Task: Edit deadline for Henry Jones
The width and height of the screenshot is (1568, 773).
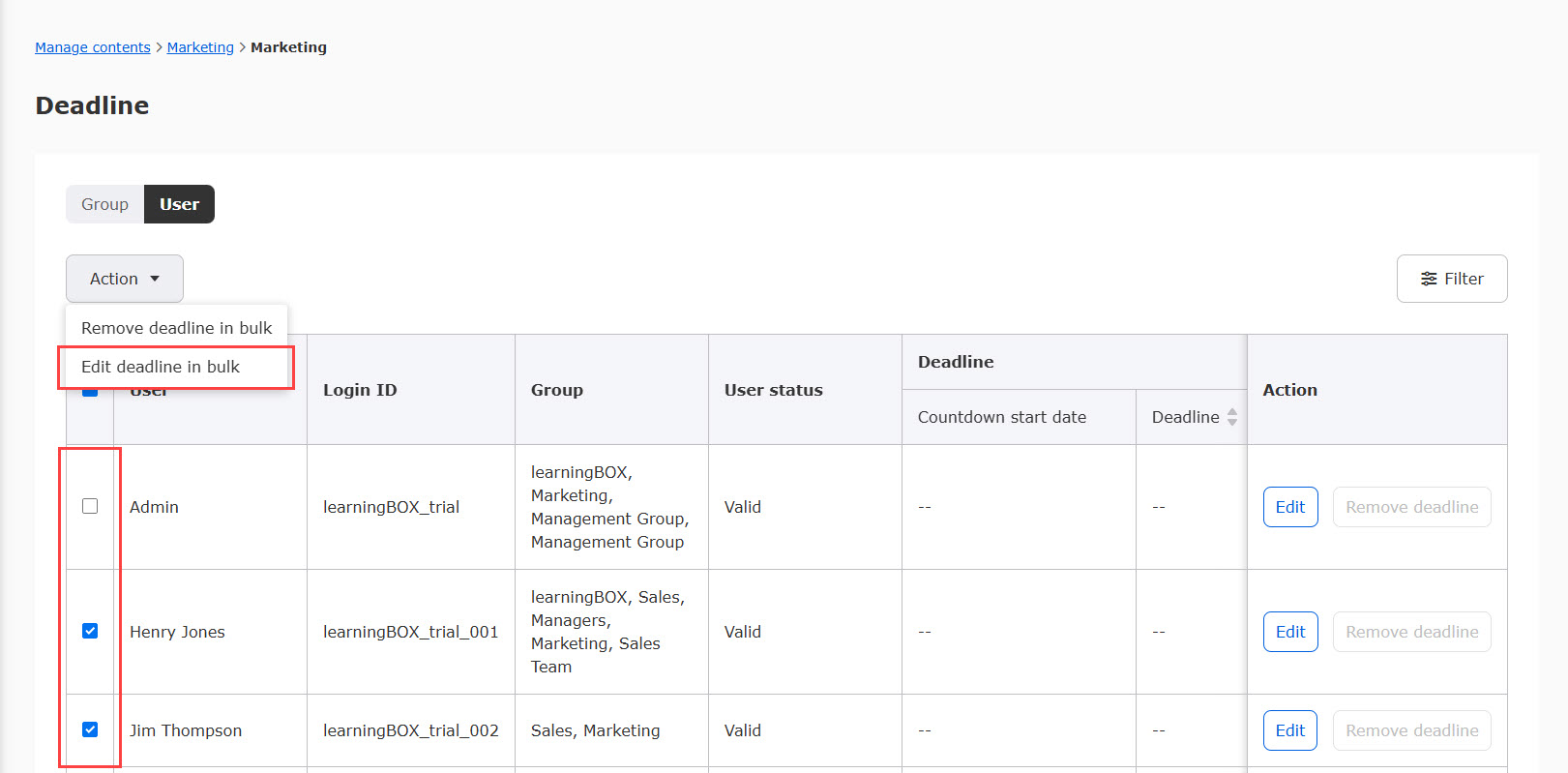Action: [x=1289, y=632]
